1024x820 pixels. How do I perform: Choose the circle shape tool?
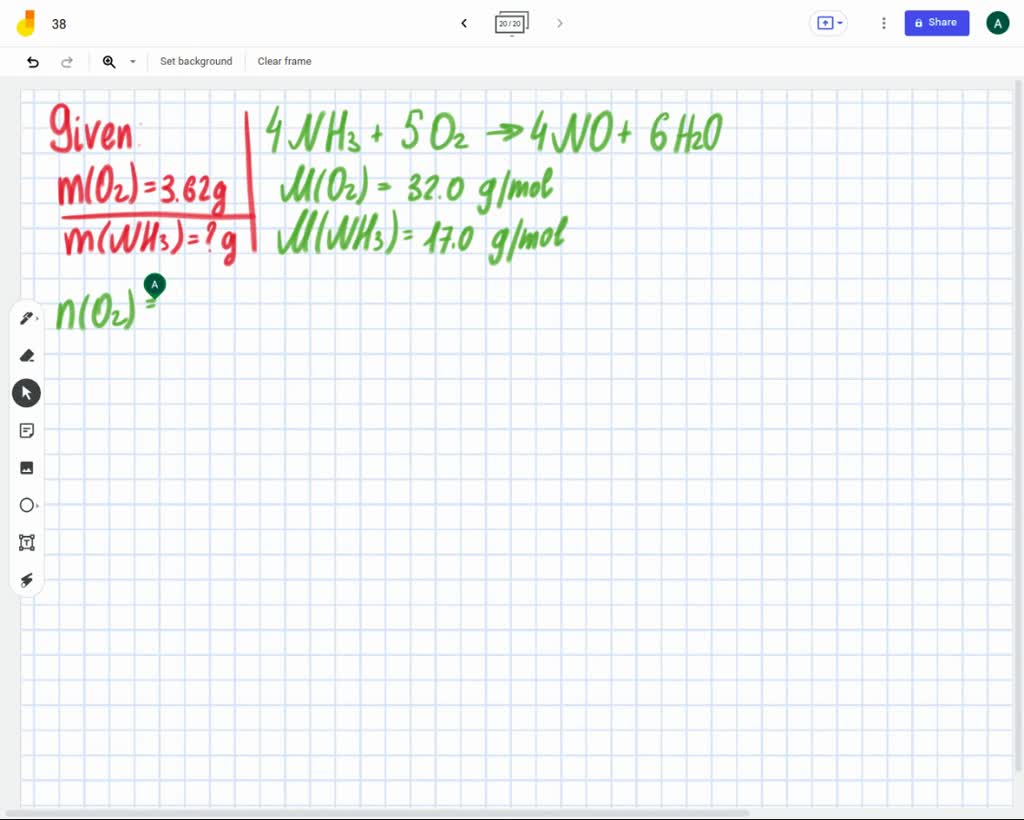coord(27,505)
